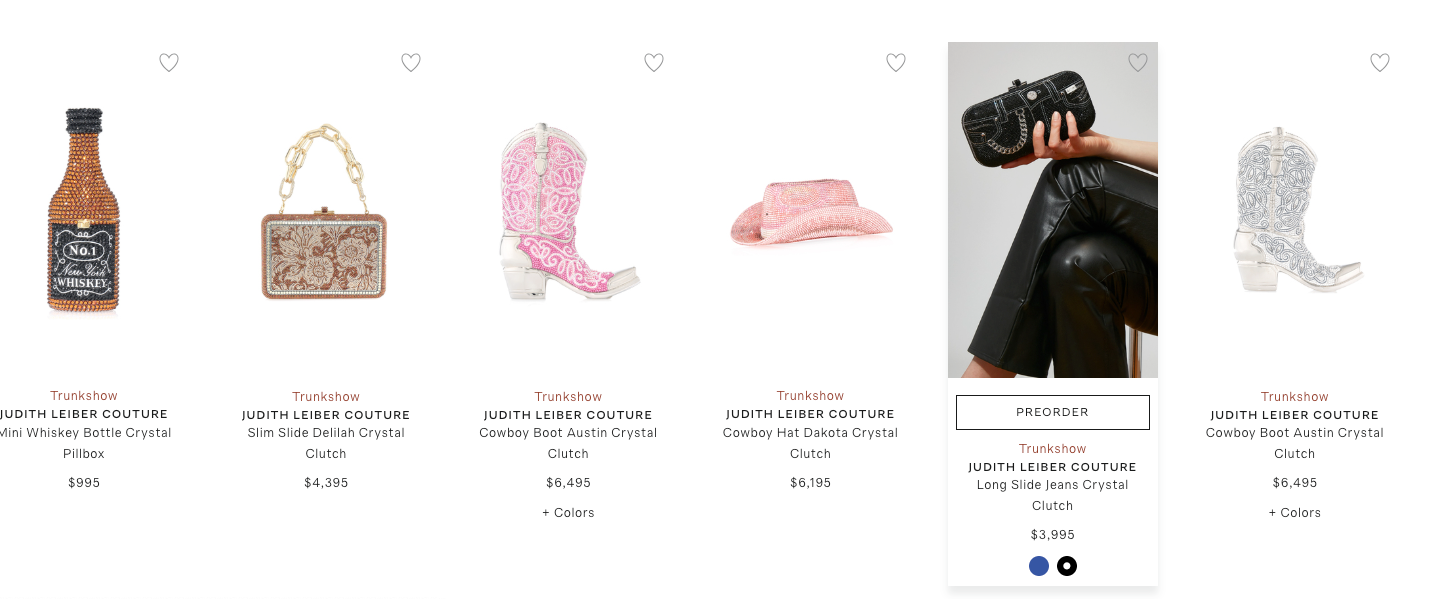Click Trunkshow label above Slim Slide Delilah
Viewport: 1448px width, 599px height.
[326, 397]
